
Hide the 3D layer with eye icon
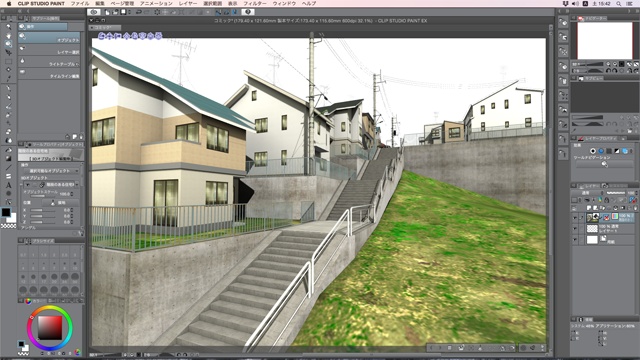[575, 218]
